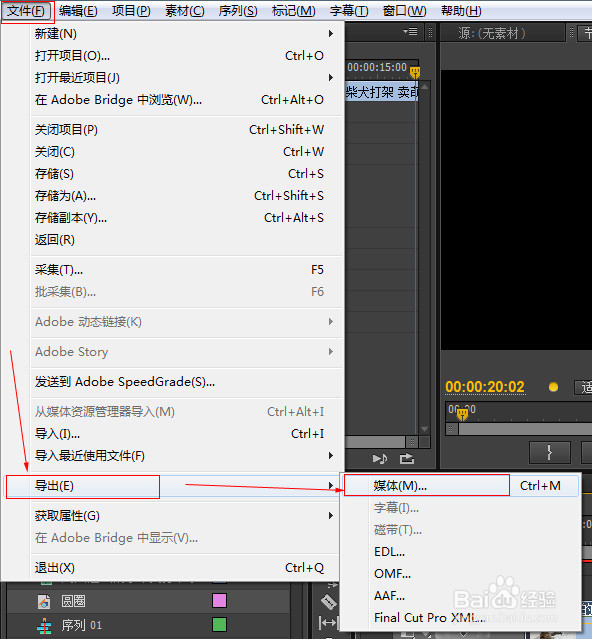Open the 素材(C) menu
The image size is (592, 639).
(x=185, y=11)
